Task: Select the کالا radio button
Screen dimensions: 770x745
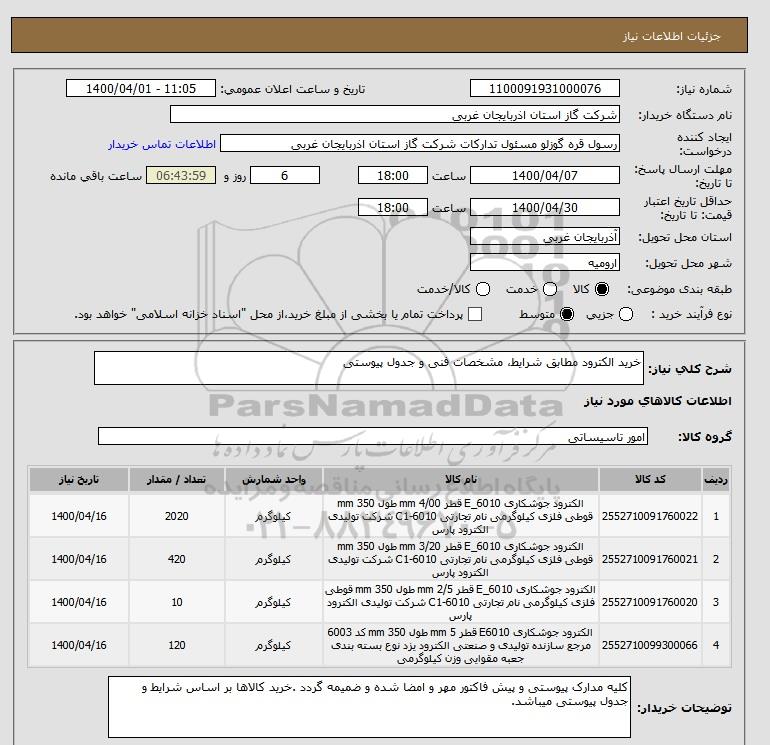Action: click(602, 289)
